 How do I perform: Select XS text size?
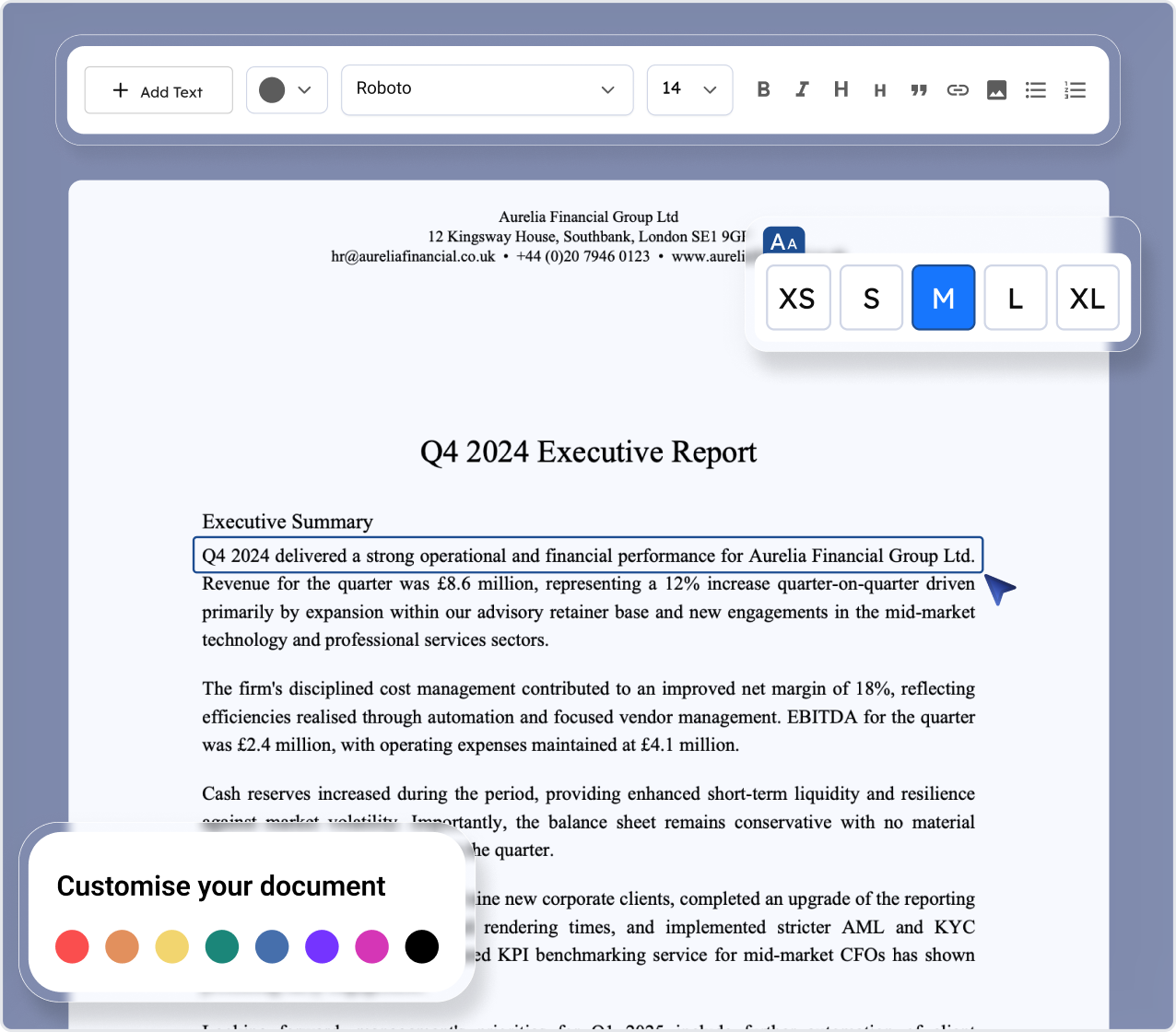[x=798, y=298]
